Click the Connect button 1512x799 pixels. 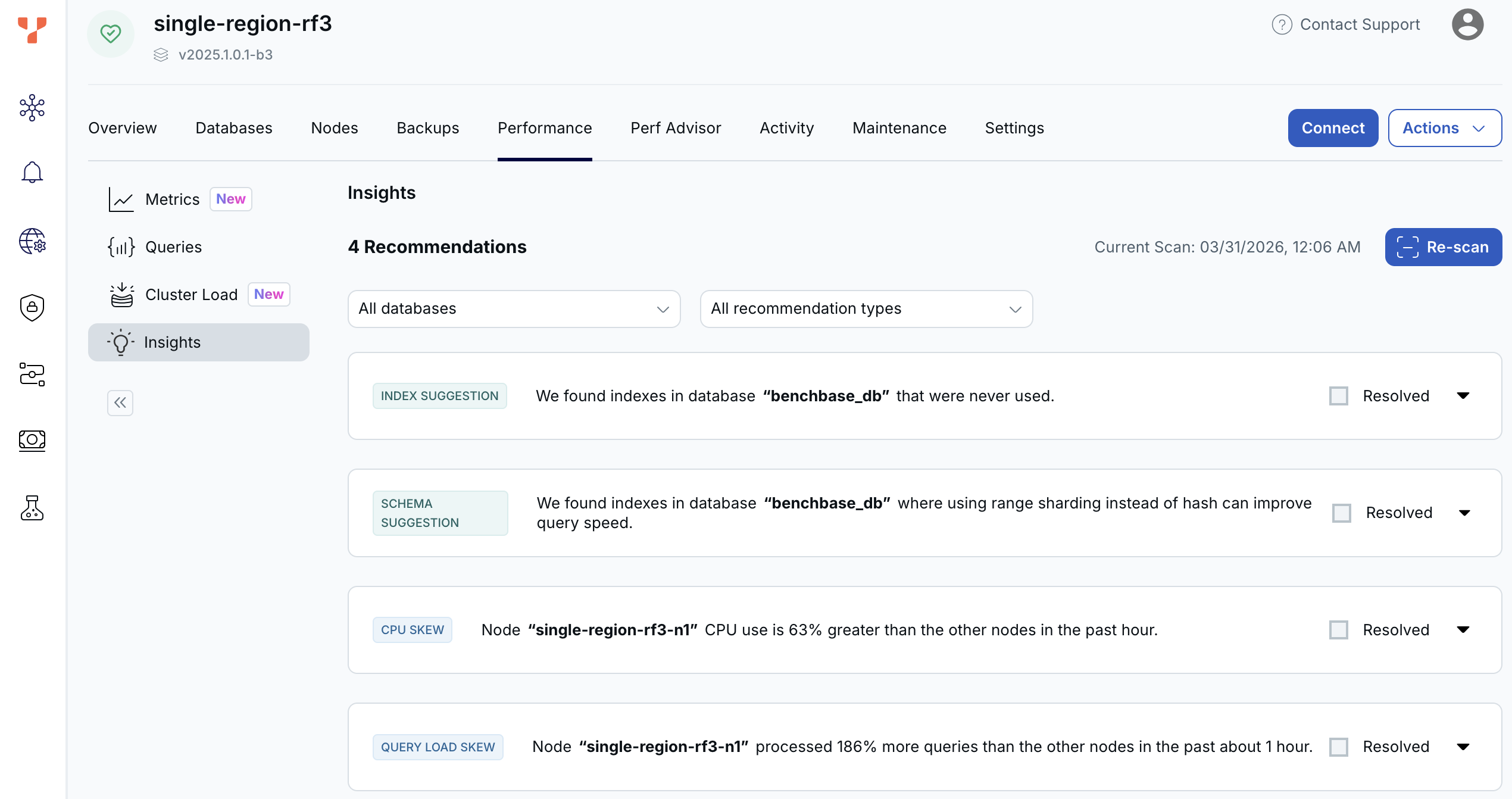(1332, 128)
